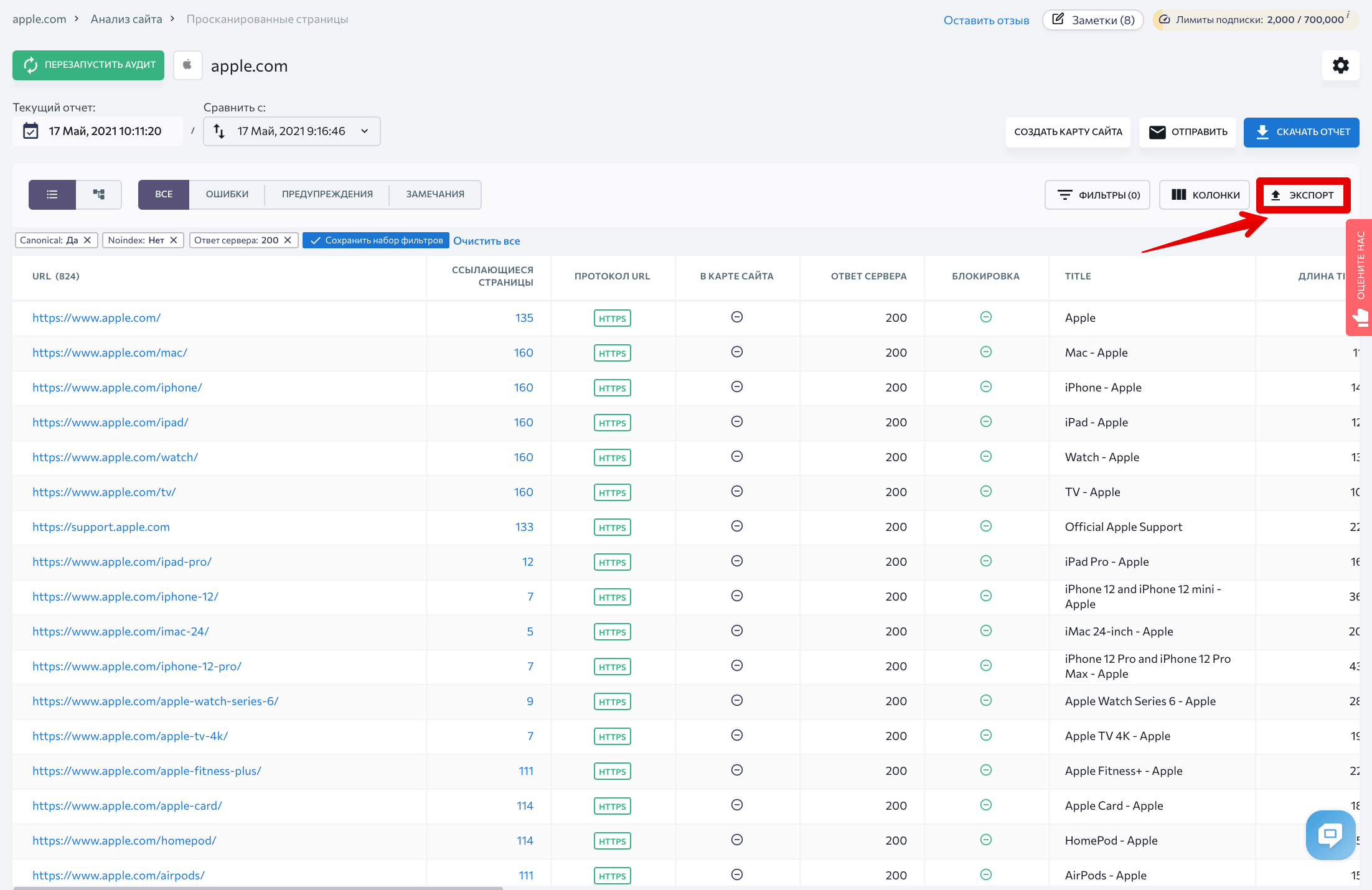
Task: Click title text 'Apple Watch Series 6 - Apple'
Action: click(1140, 701)
